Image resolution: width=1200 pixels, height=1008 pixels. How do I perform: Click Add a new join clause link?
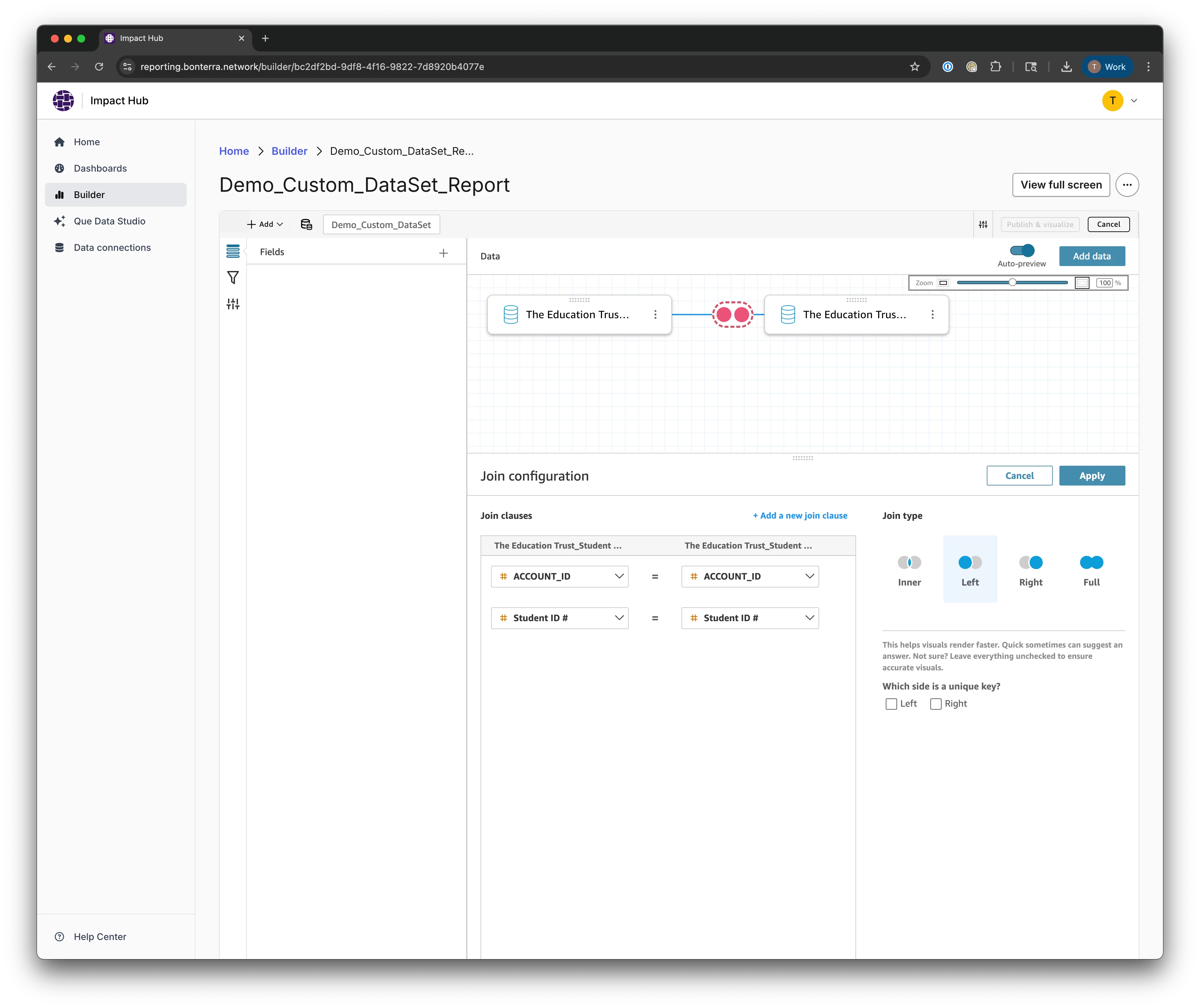(x=800, y=516)
